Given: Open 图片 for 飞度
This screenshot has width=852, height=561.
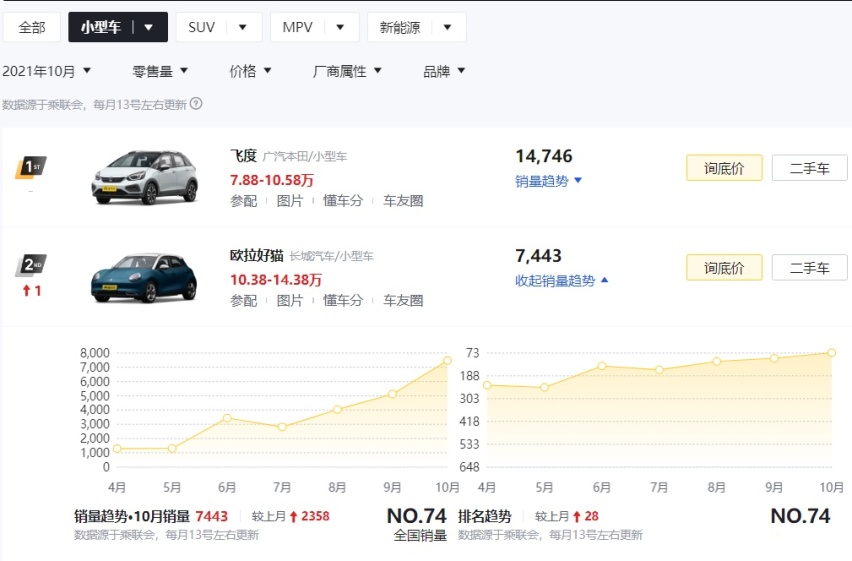Looking at the screenshot, I should 290,201.
